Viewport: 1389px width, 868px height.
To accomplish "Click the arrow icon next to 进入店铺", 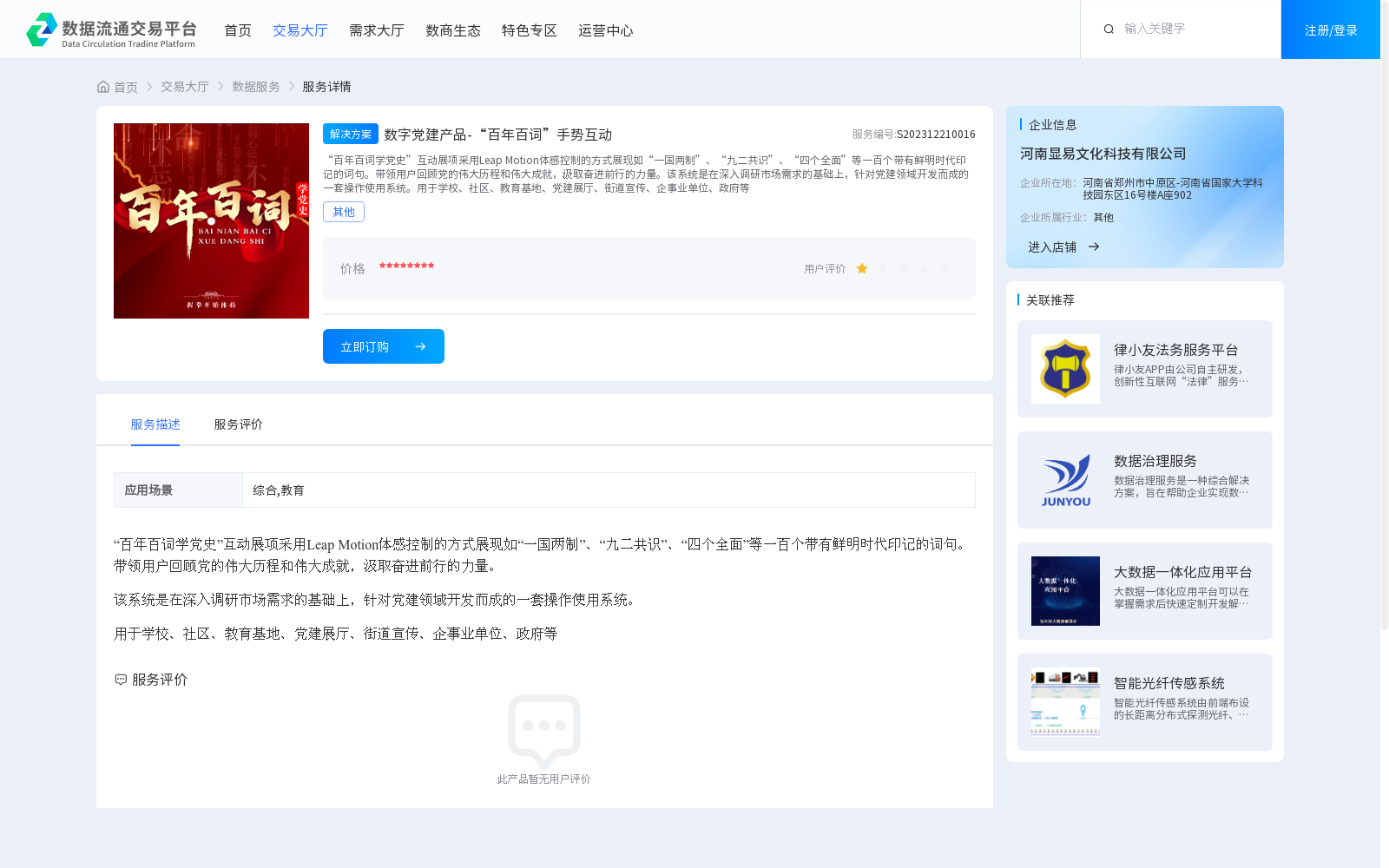I will (x=1094, y=247).
